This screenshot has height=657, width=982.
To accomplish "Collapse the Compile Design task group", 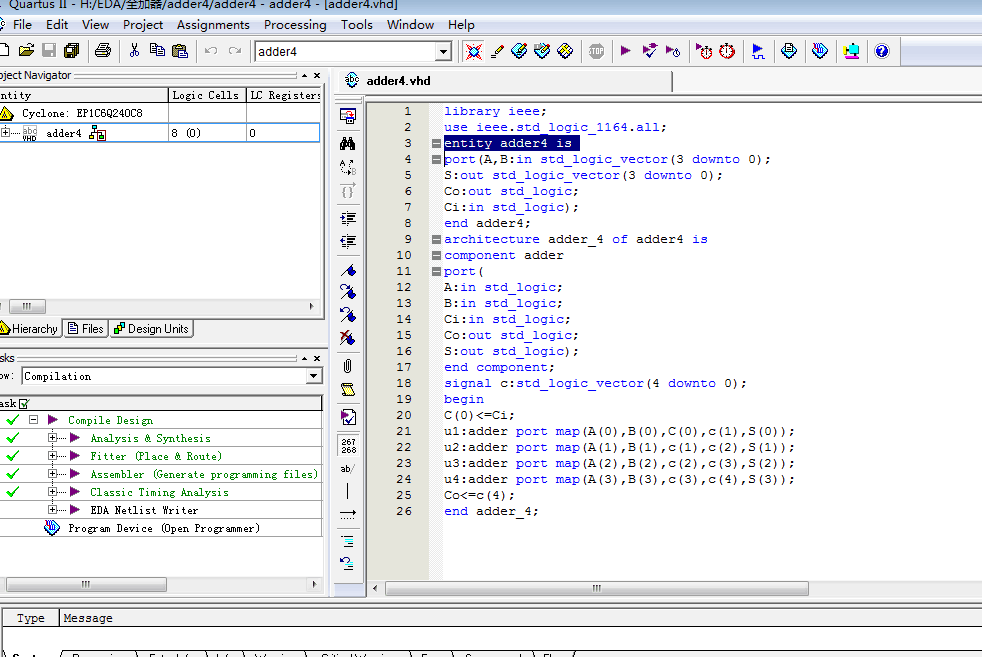I will [34, 420].
